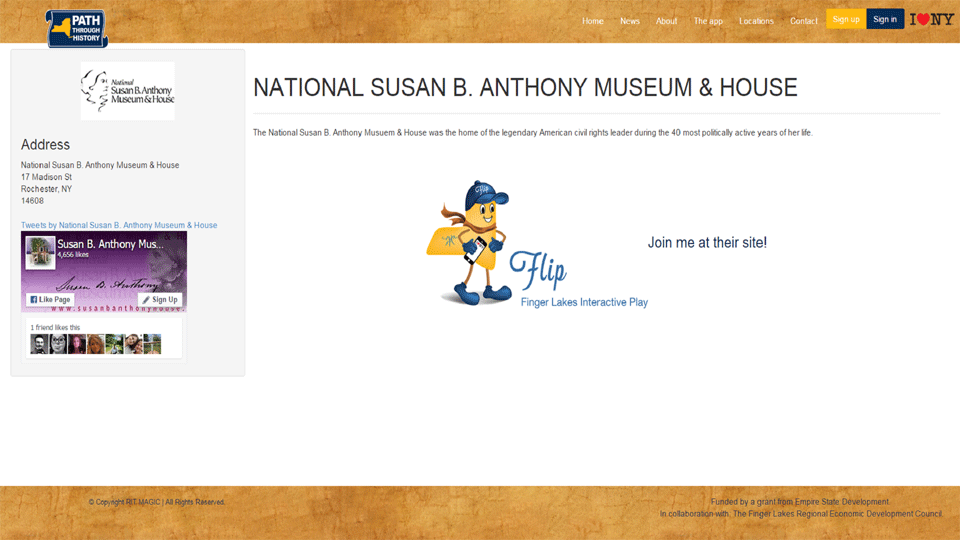
Task: Click the yellow Sign up button
Action: click(846, 19)
